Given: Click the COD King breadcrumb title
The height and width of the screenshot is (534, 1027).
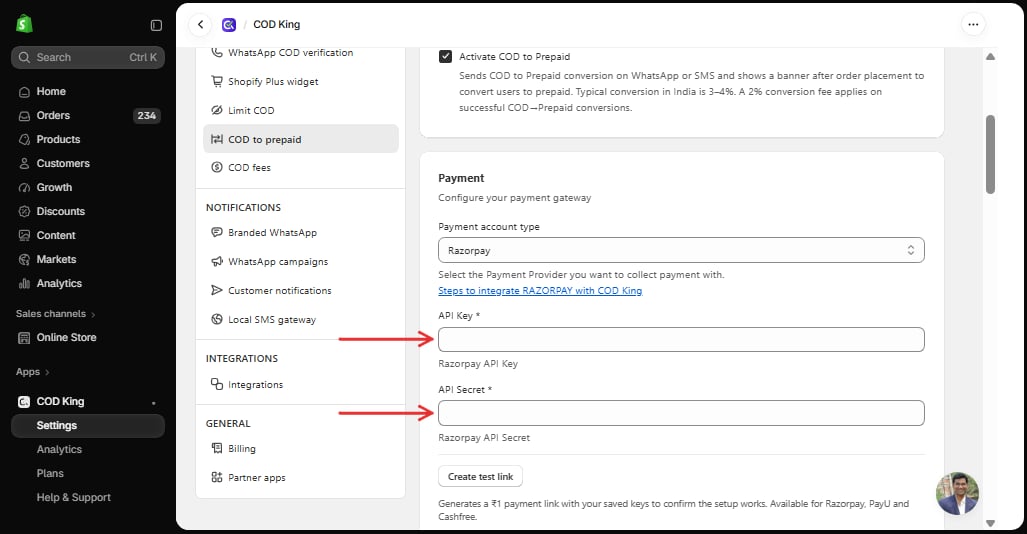Looking at the screenshot, I should [x=276, y=24].
